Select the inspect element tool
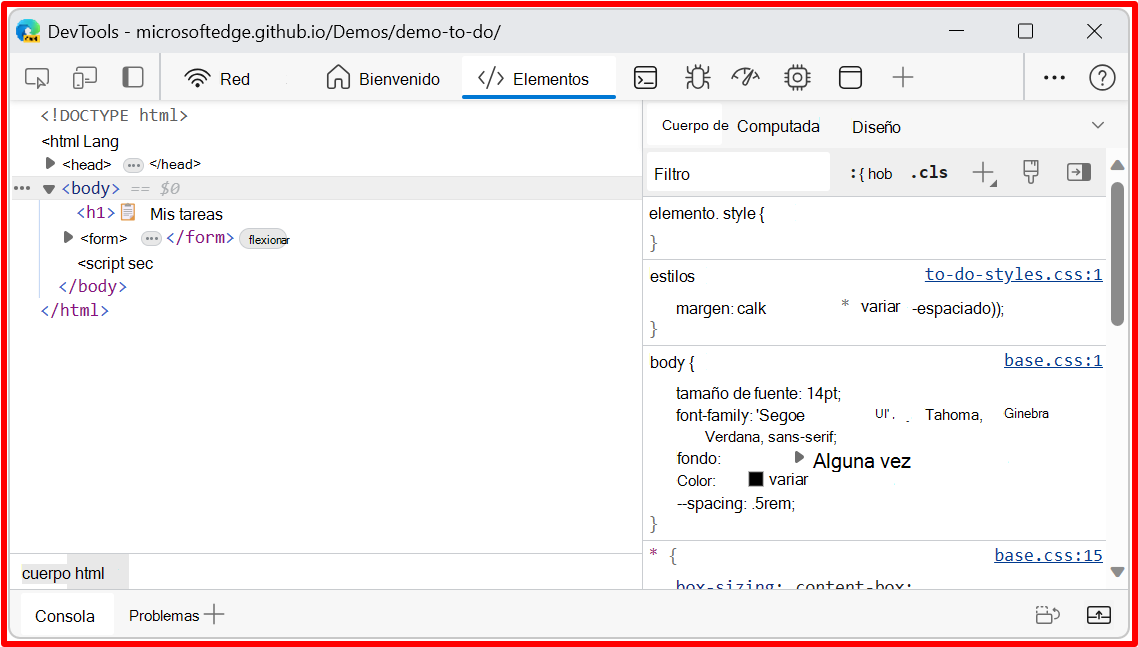 click(37, 77)
